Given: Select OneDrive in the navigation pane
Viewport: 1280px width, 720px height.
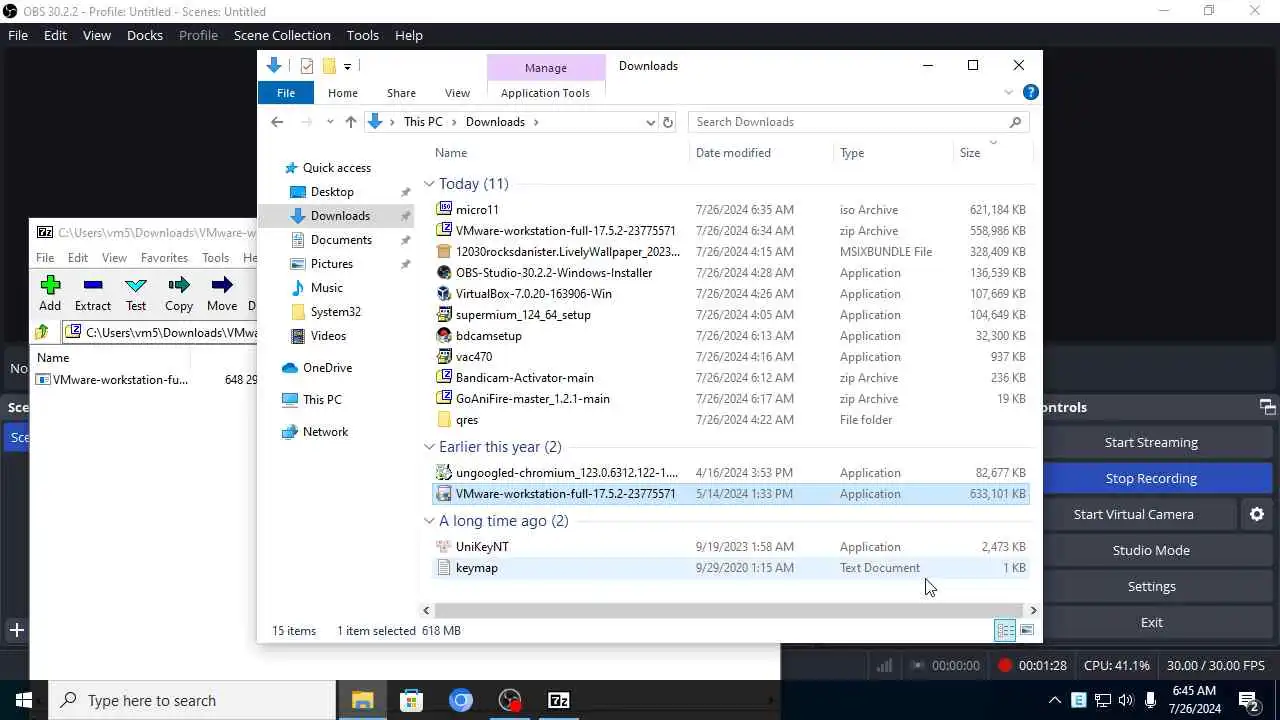Looking at the screenshot, I should pyautogui.click(x=327, y=368).
